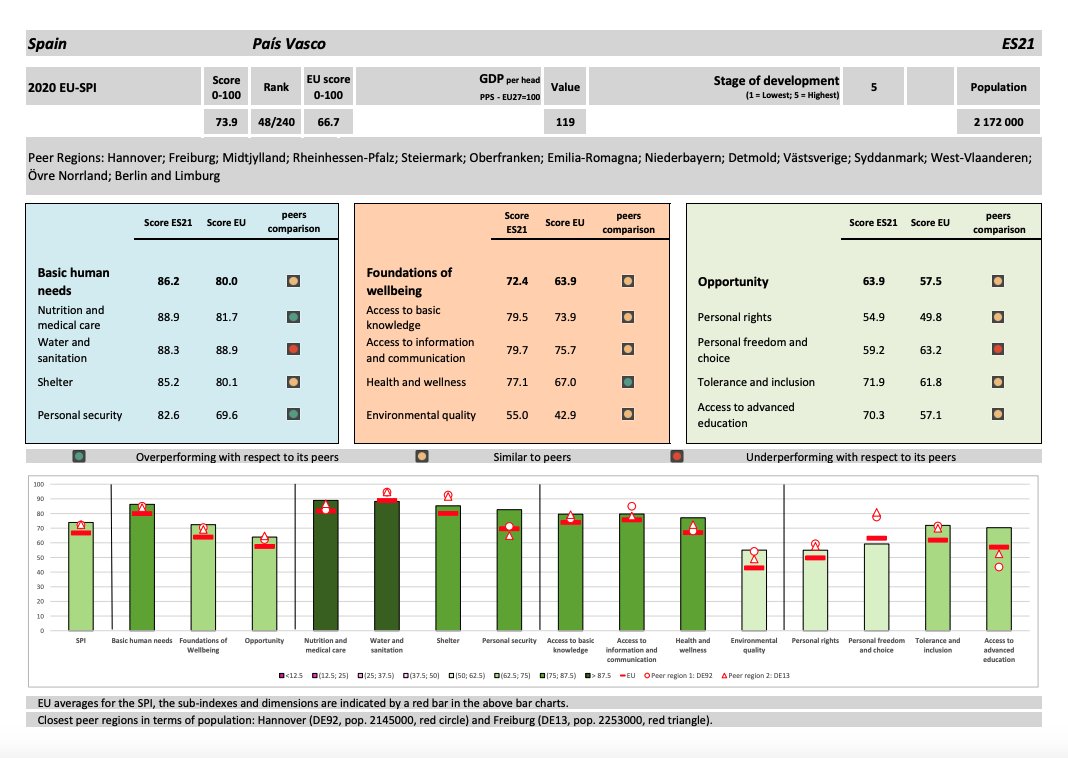The width and height of the screenshot is (1068, 758).
Task: Click the Basic human needs peers comparison indicator
Action: click(294, 281)
